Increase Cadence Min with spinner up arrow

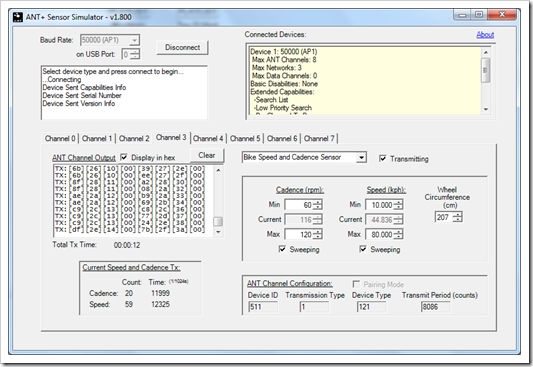[x=318, y=203]
